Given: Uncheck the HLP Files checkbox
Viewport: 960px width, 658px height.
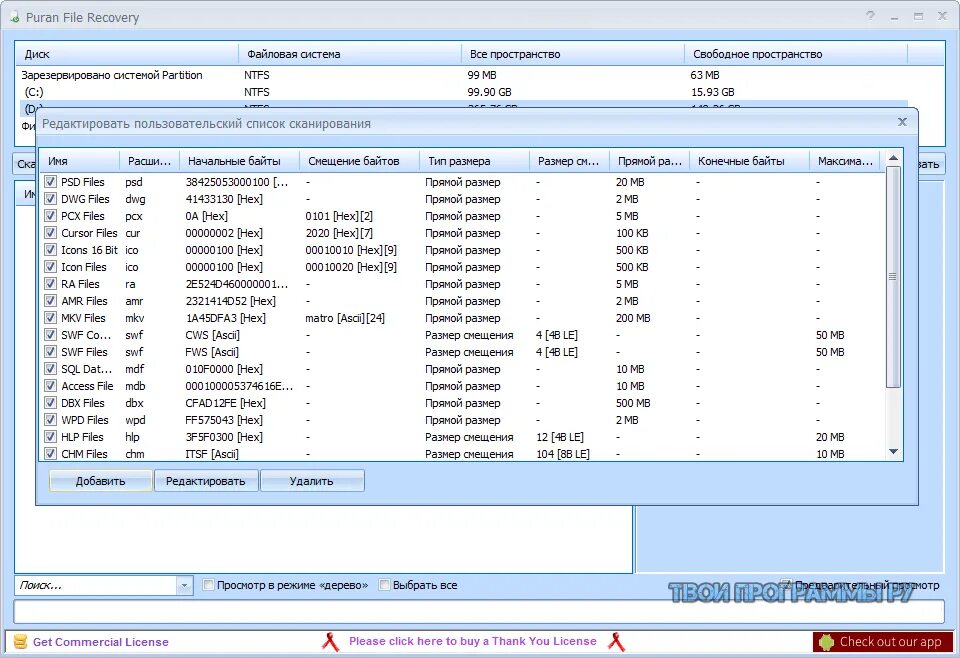Looking at the screenshot, I should pos(50,437).
